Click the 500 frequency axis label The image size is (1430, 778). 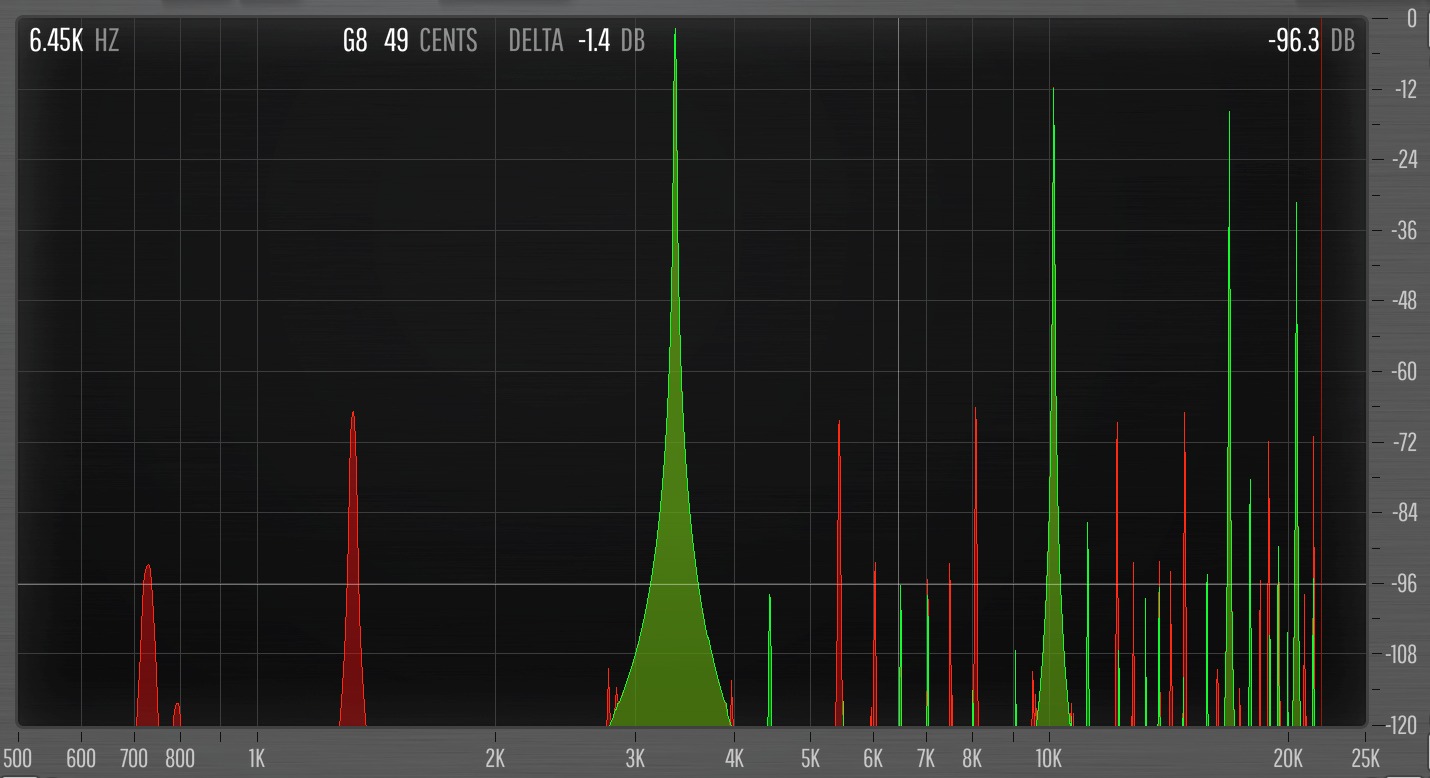pyautogui.click(x=17, y=757)
